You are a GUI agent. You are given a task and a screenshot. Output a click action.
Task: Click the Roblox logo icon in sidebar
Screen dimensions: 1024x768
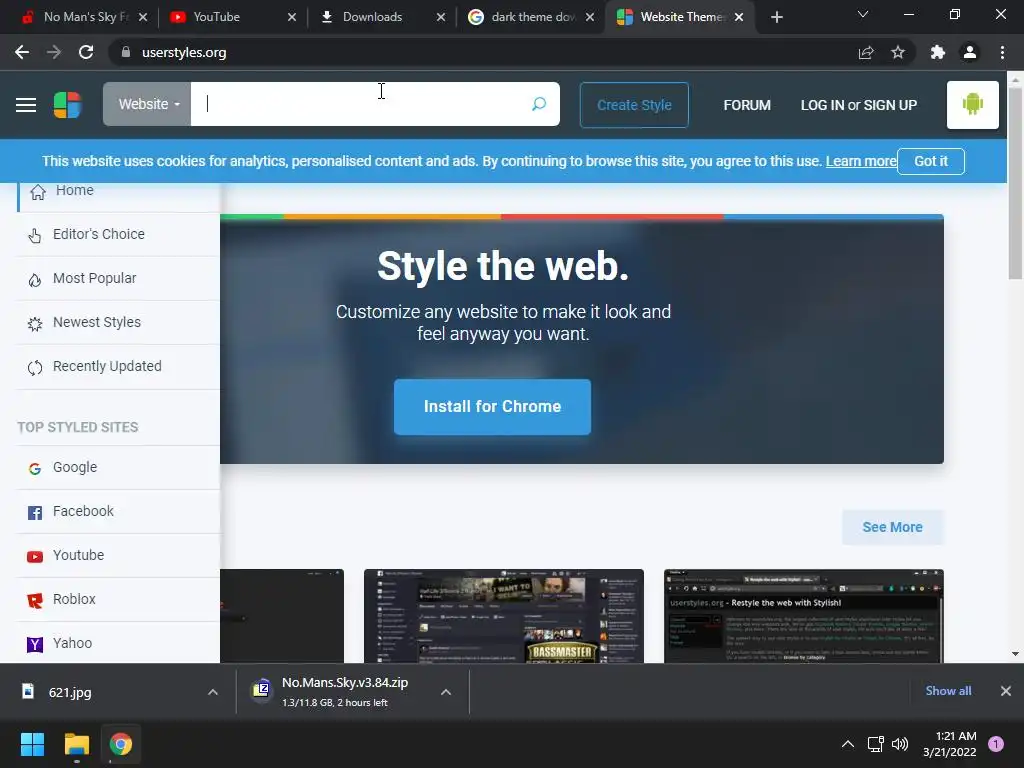tap(35, 600)
